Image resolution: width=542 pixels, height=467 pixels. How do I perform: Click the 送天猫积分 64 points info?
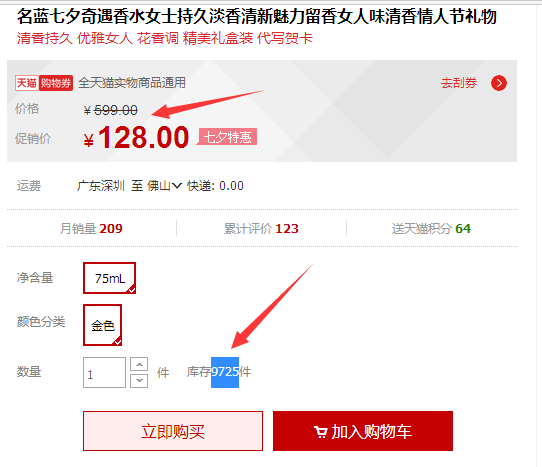point(431,228)
